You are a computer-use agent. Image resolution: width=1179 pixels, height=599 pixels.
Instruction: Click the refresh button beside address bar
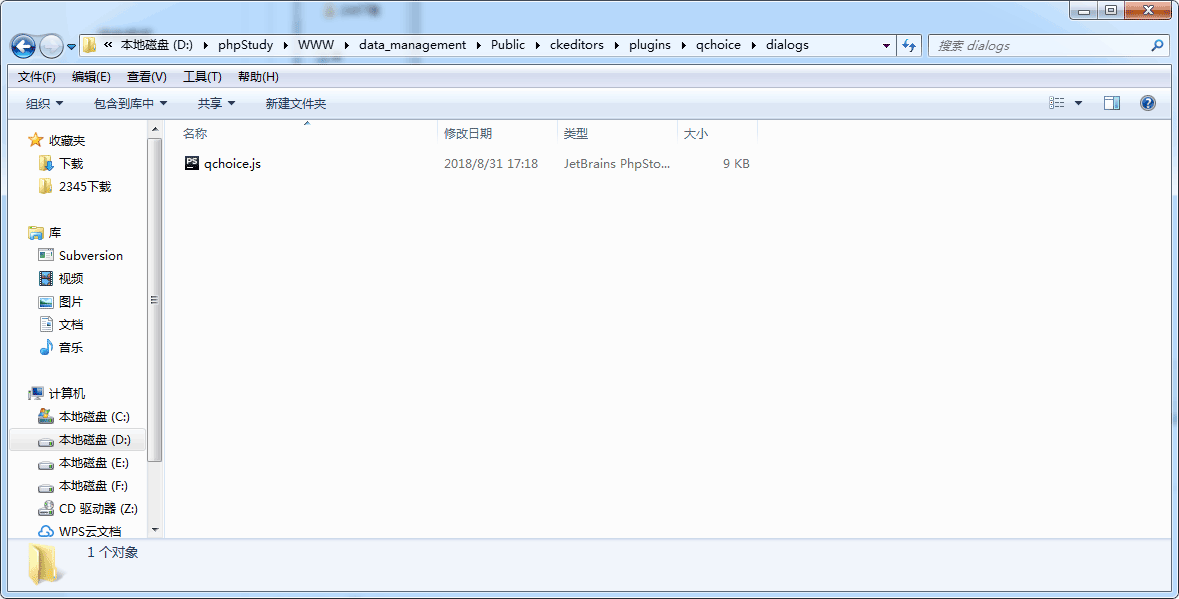tap(909, 45)
